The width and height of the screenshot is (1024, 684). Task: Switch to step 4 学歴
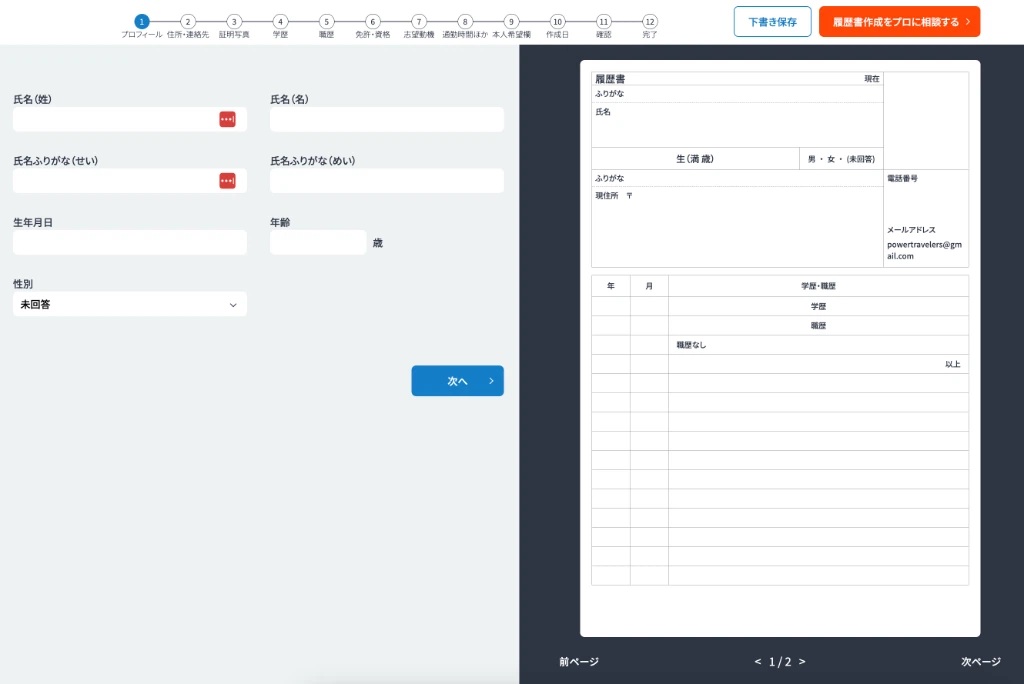click(x=280, y=21)
